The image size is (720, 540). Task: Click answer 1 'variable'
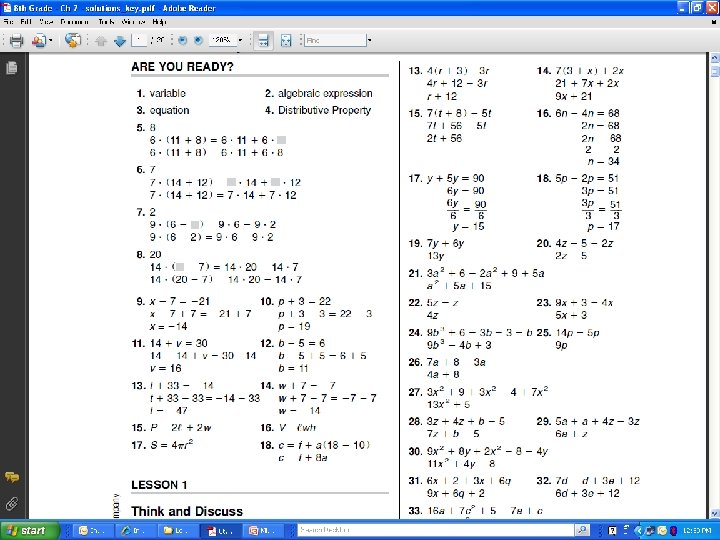point(168,93)
